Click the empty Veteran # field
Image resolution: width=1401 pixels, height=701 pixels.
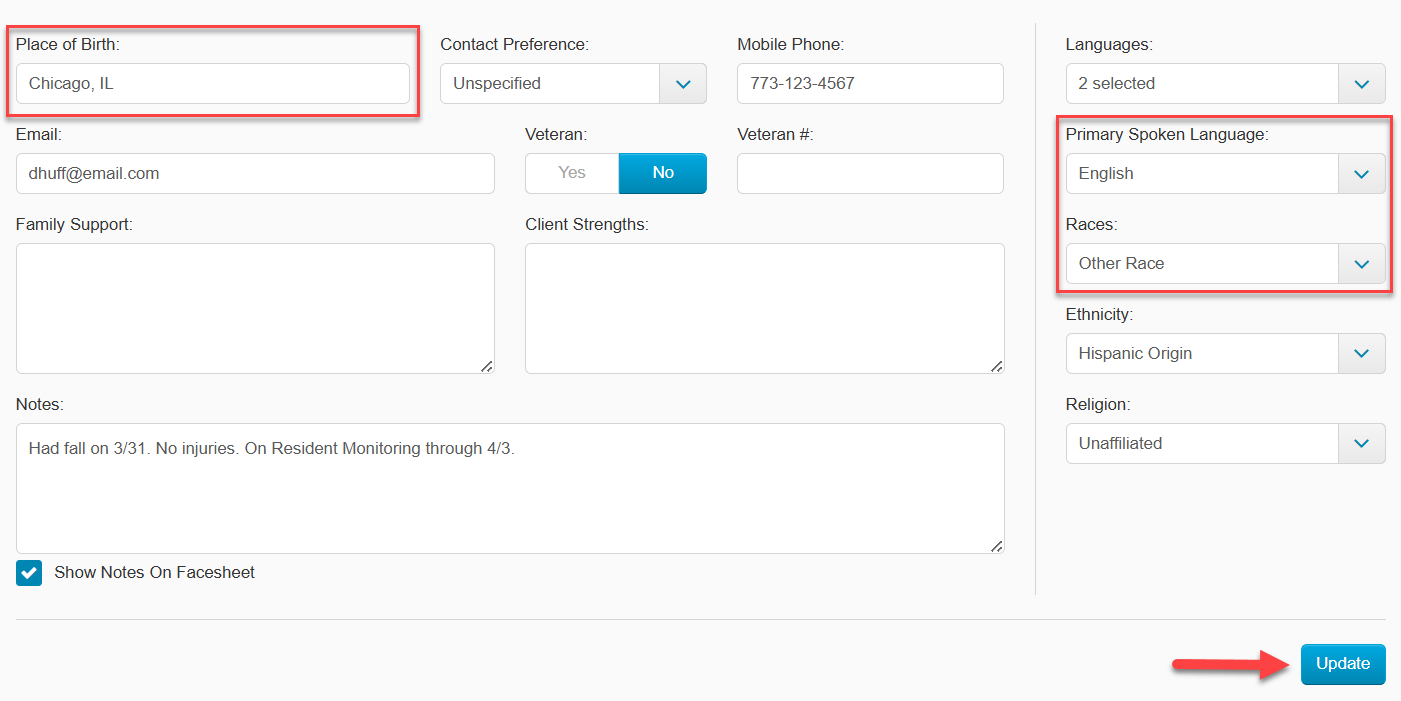[x=870, y=174]
